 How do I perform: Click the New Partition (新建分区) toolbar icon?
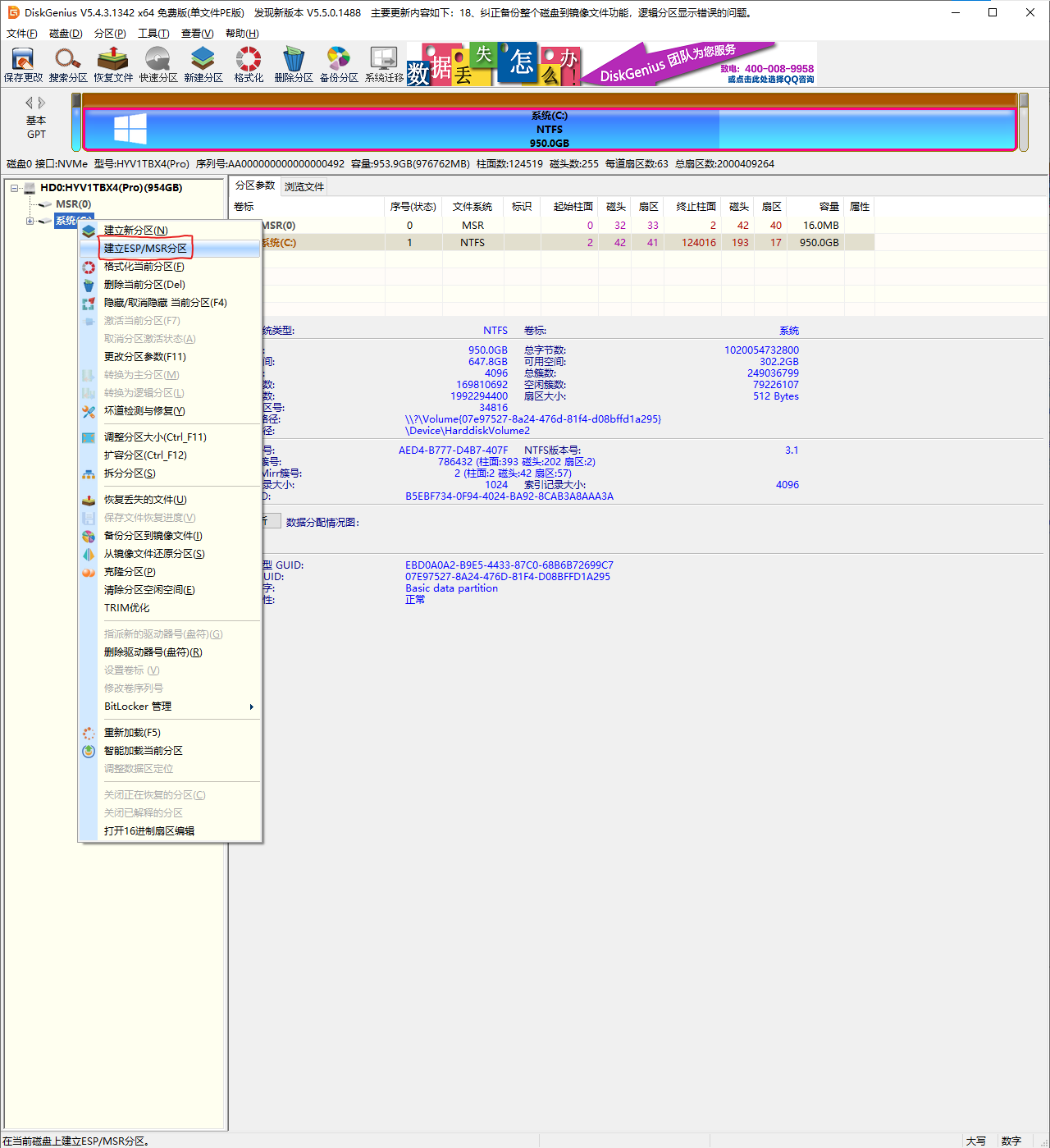pyautogui.click(x=203, y=64)
